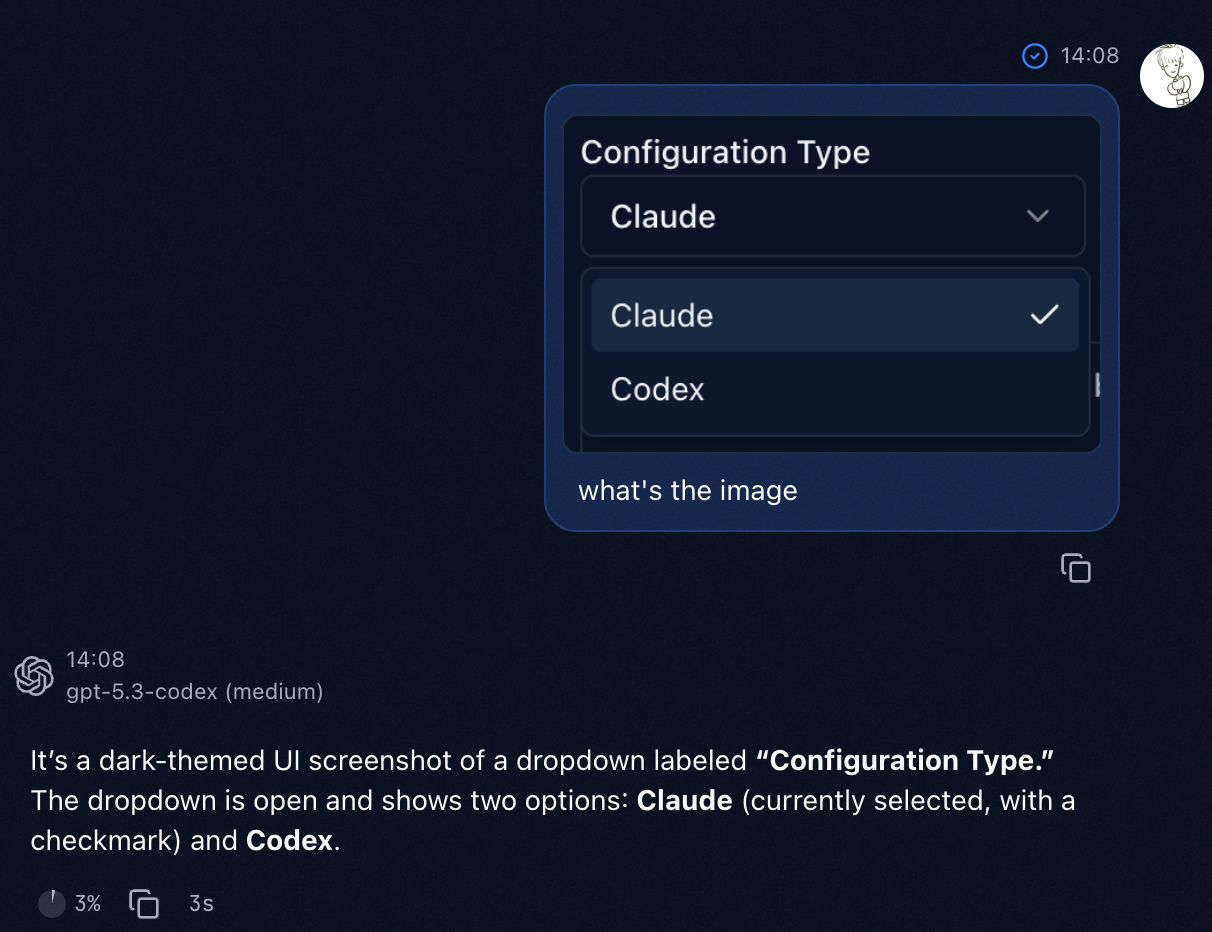This screenshot has width=1212, height=932.
Task: Copy the assistant response with copy icon
Action: click(144, 904)
